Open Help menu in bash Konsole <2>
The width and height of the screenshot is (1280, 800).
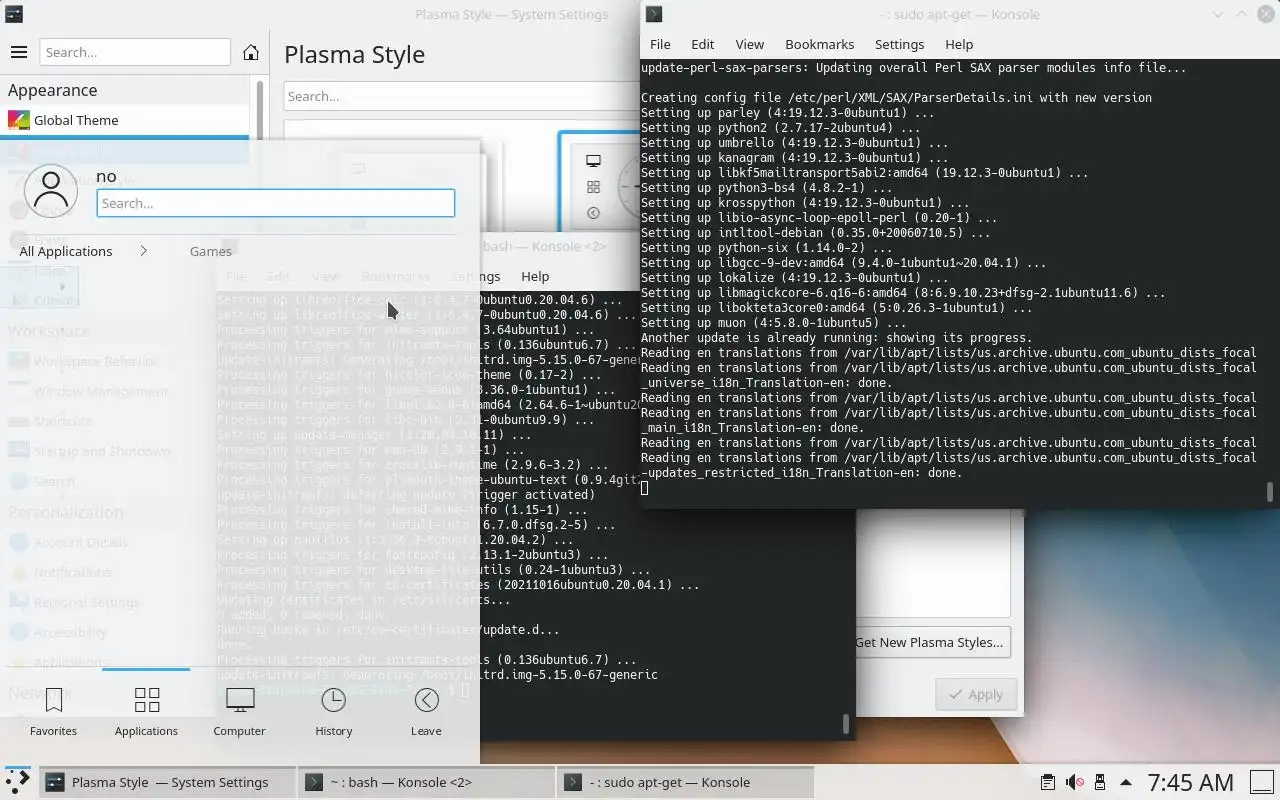[535, 276]
